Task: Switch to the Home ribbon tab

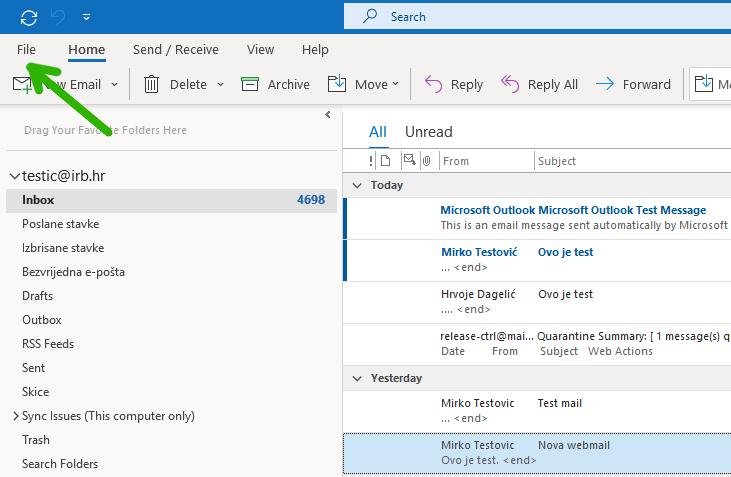Action: [87, 49]
